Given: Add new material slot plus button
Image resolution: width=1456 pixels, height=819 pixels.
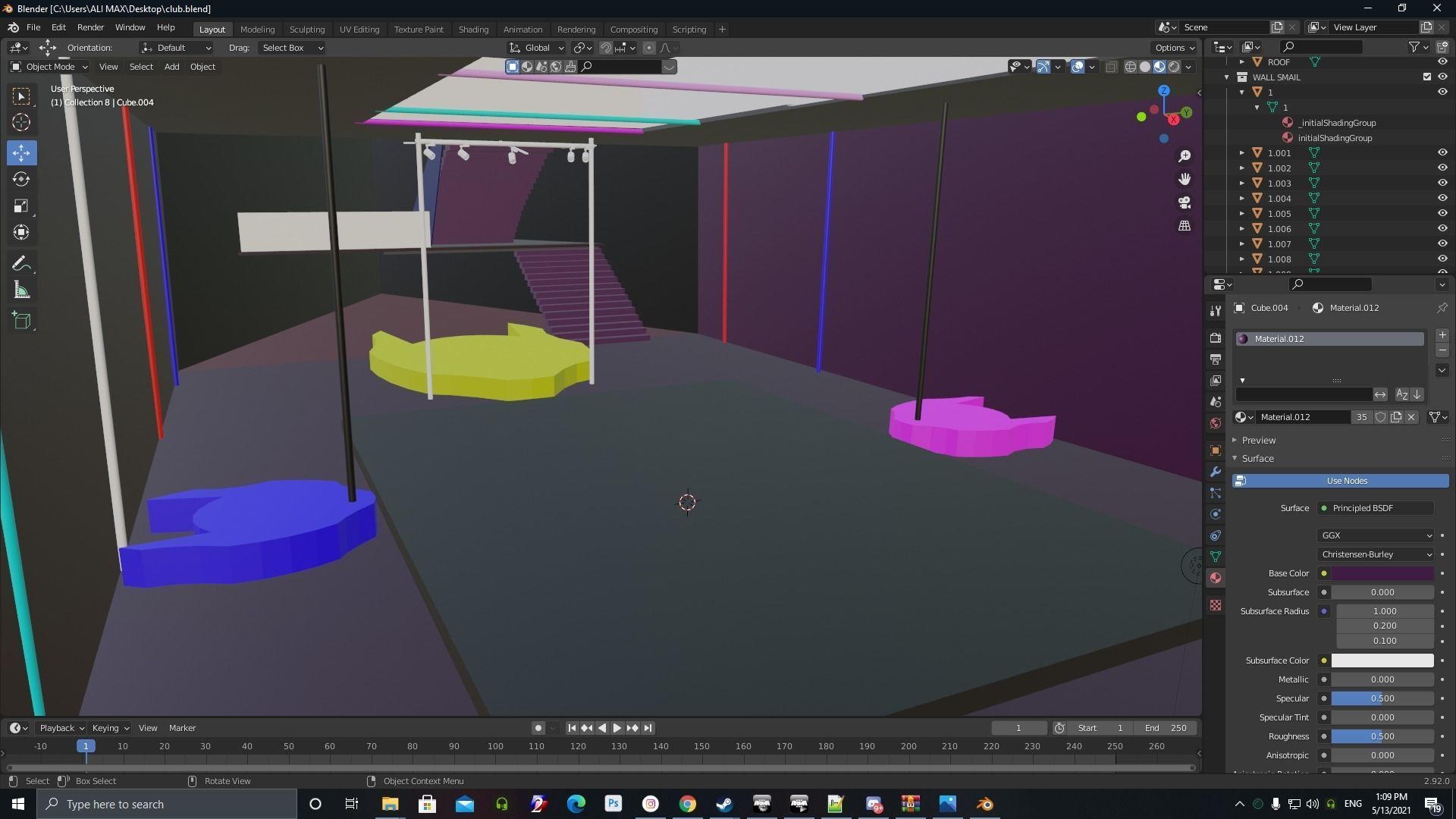Looking at the screenshot, I should pos(1442,335).
